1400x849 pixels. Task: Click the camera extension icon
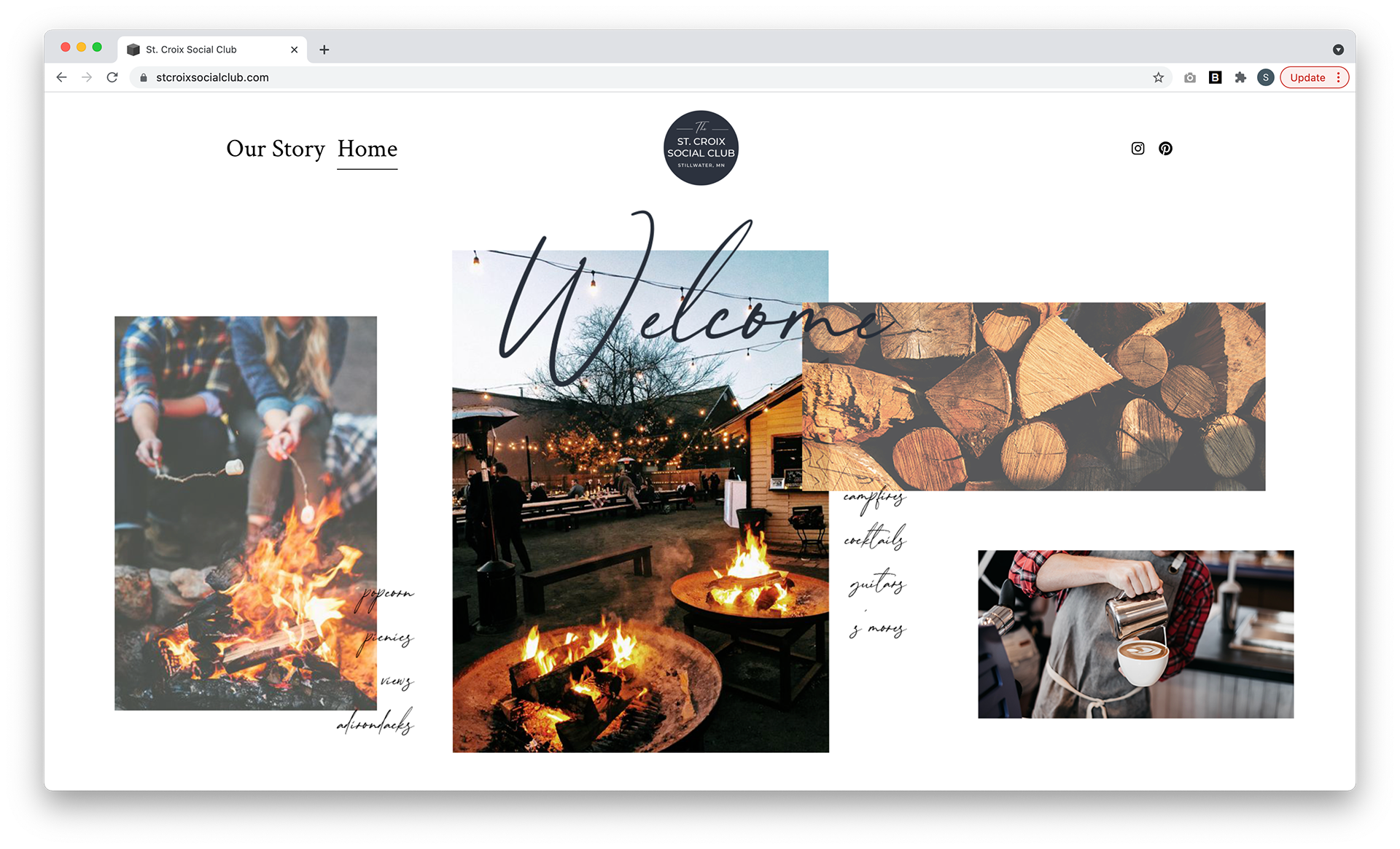[1190, 78]
